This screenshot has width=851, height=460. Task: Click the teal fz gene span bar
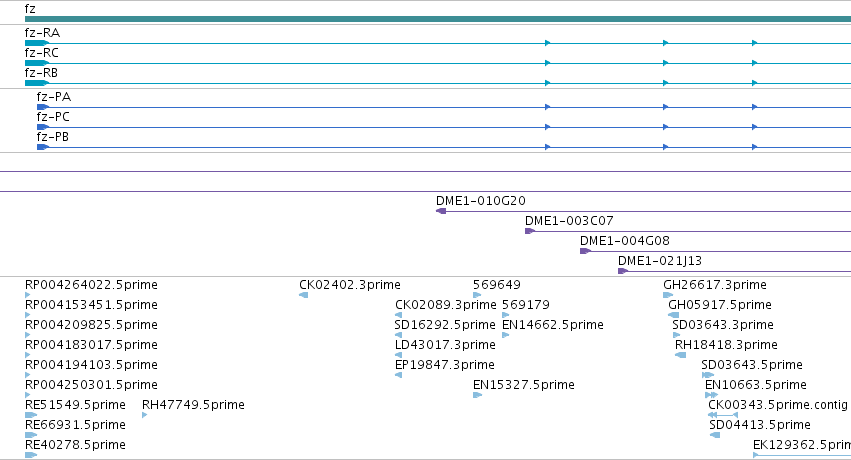click(x=438, y=19)
